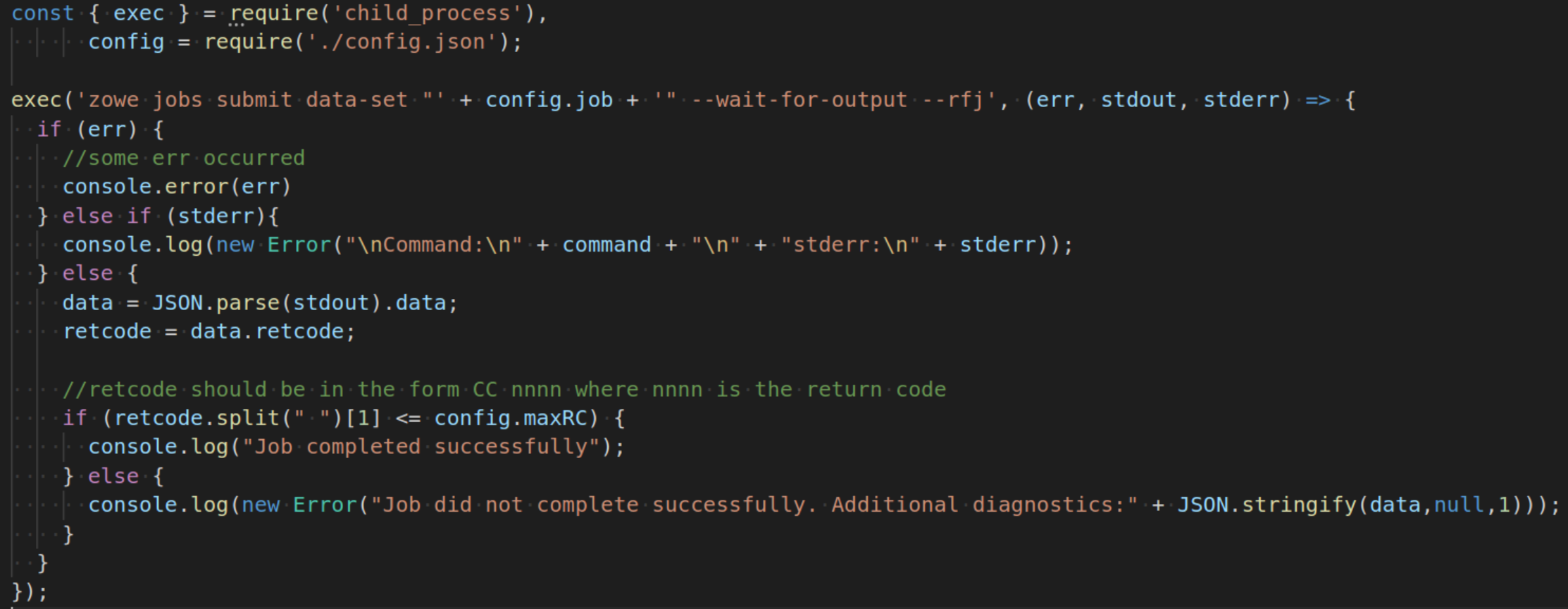The height and width of the screenshot is (609, 1568).
Task: Click config.job in the exec call
Action: pos(549,100)
